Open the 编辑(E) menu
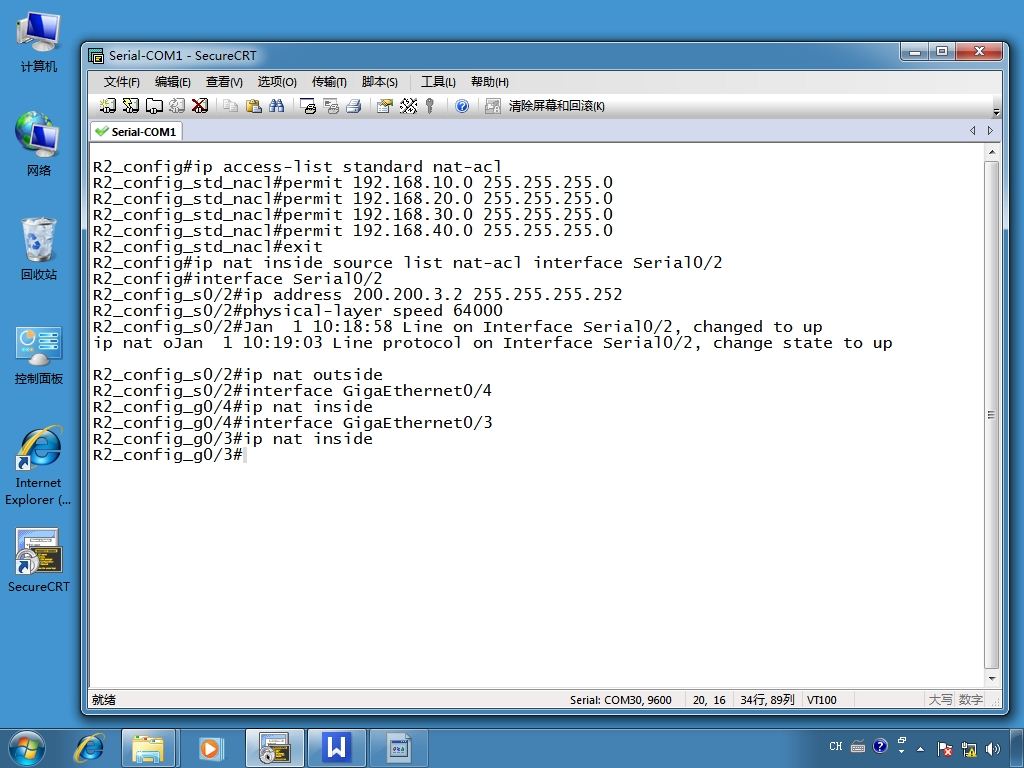Screen dimensions: 1024x768 [x=172, y=82]
